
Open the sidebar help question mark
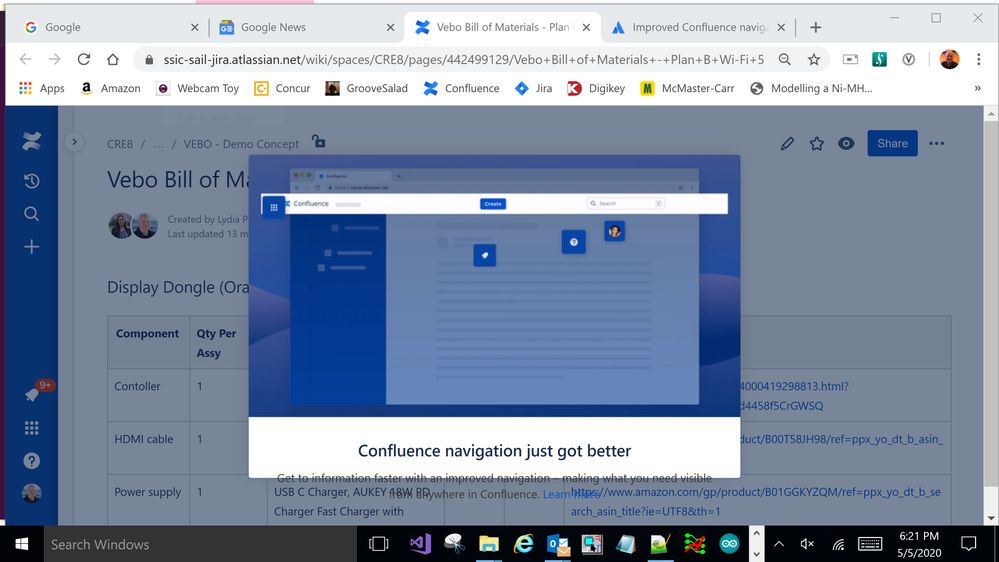coord(31,461)
